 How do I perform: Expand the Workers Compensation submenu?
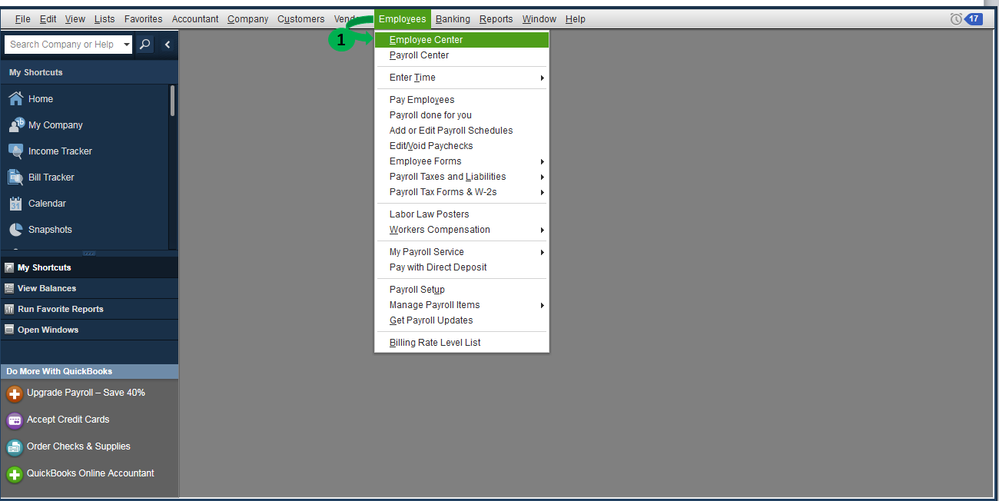[x=542, y=230]
